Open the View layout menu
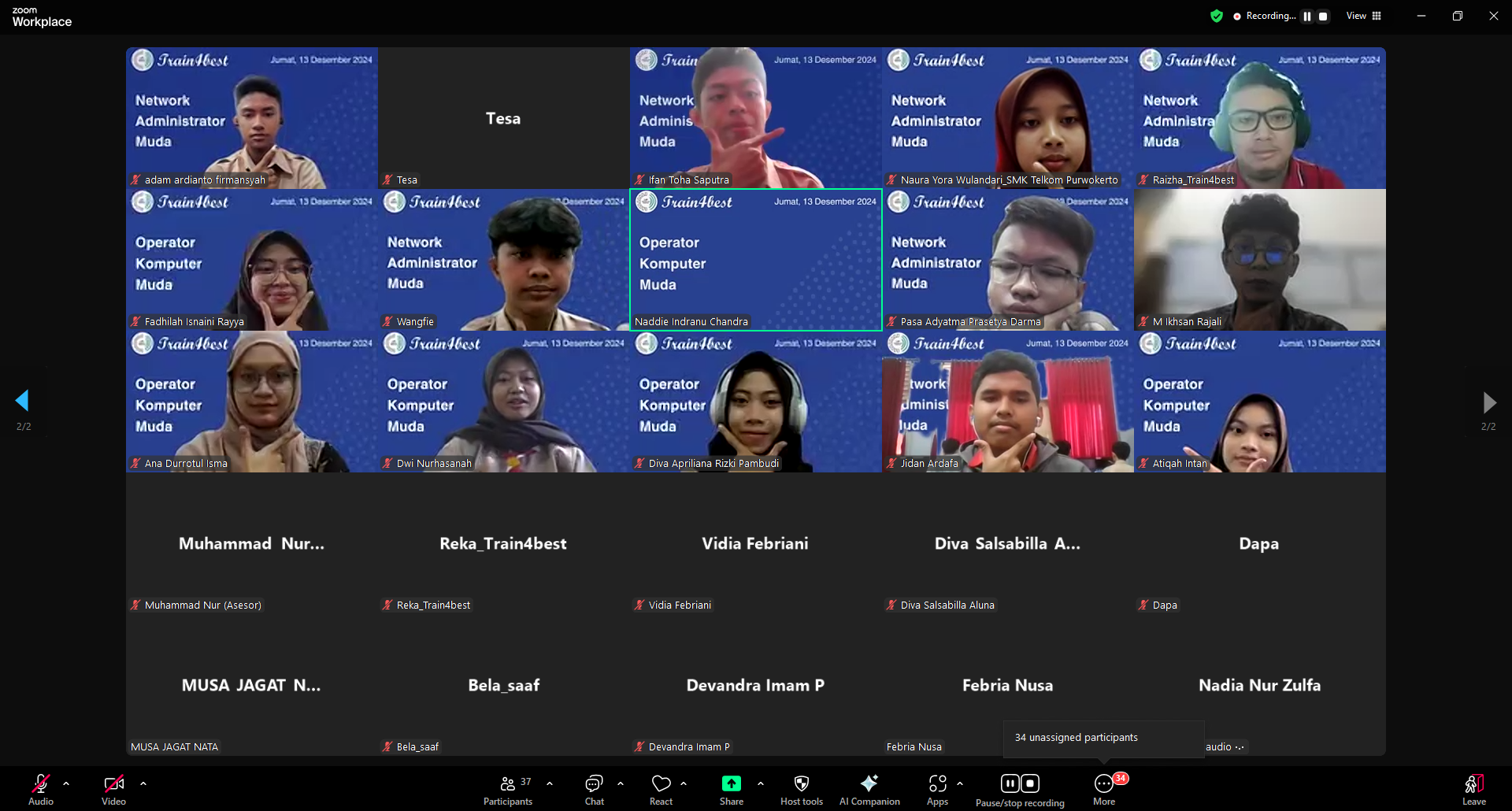This screenshot has height=811, width=1512. [1362, 16]
